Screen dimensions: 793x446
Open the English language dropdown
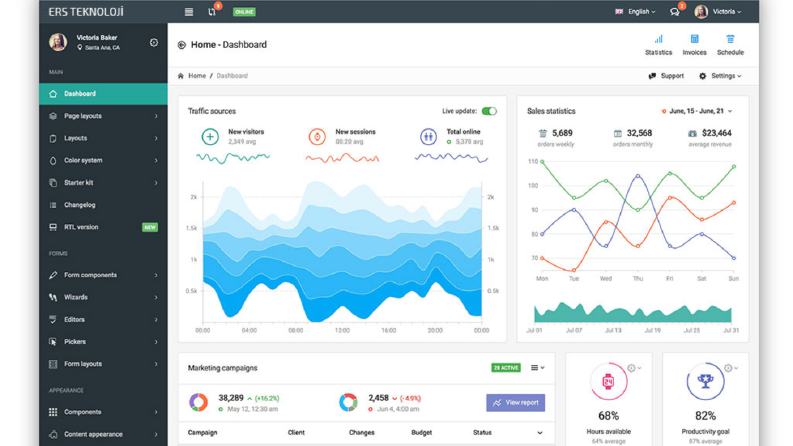pyautogui.click(x=635, y=12)
